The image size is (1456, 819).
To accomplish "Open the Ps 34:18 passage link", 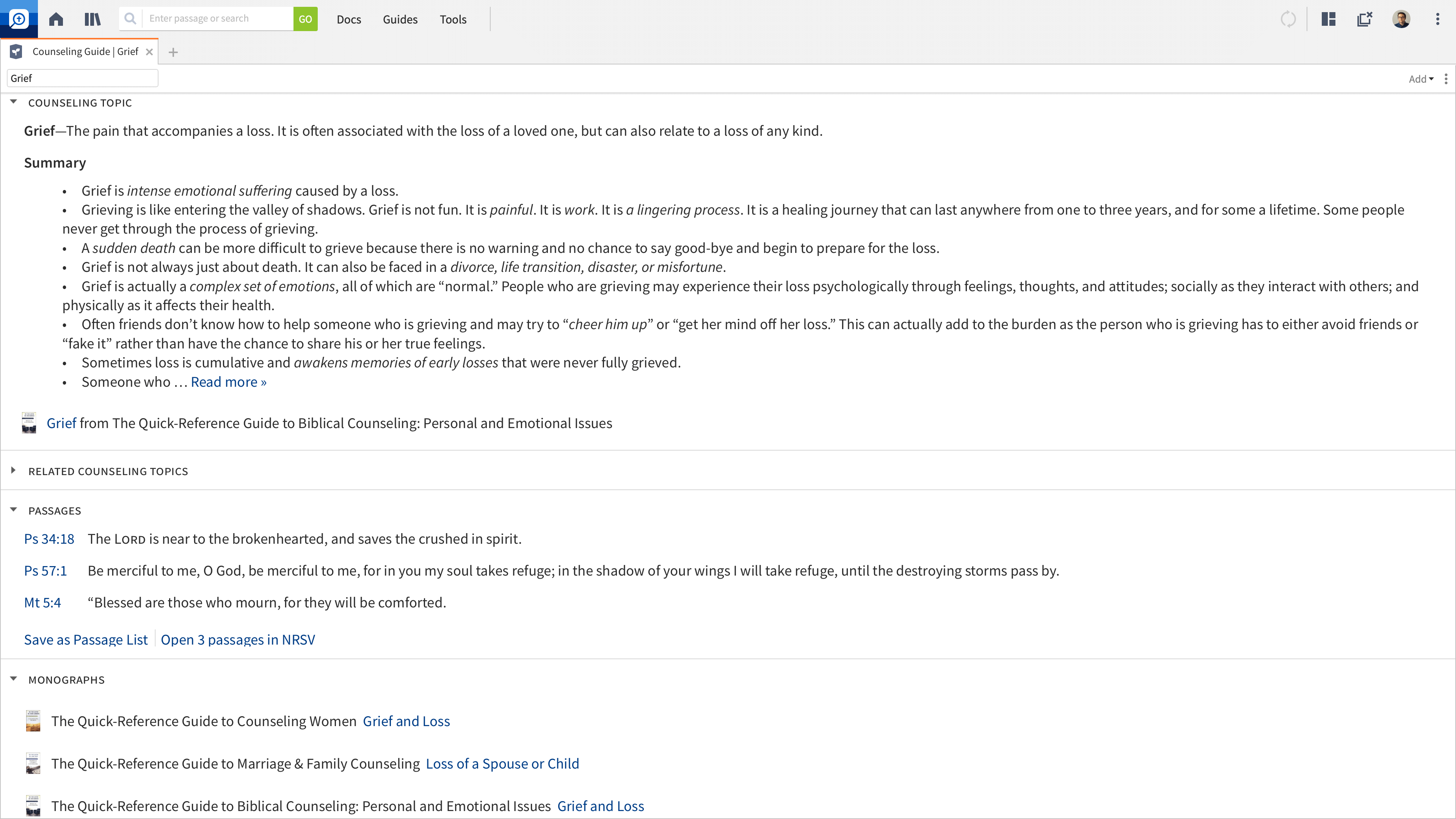I will (49, 539).
